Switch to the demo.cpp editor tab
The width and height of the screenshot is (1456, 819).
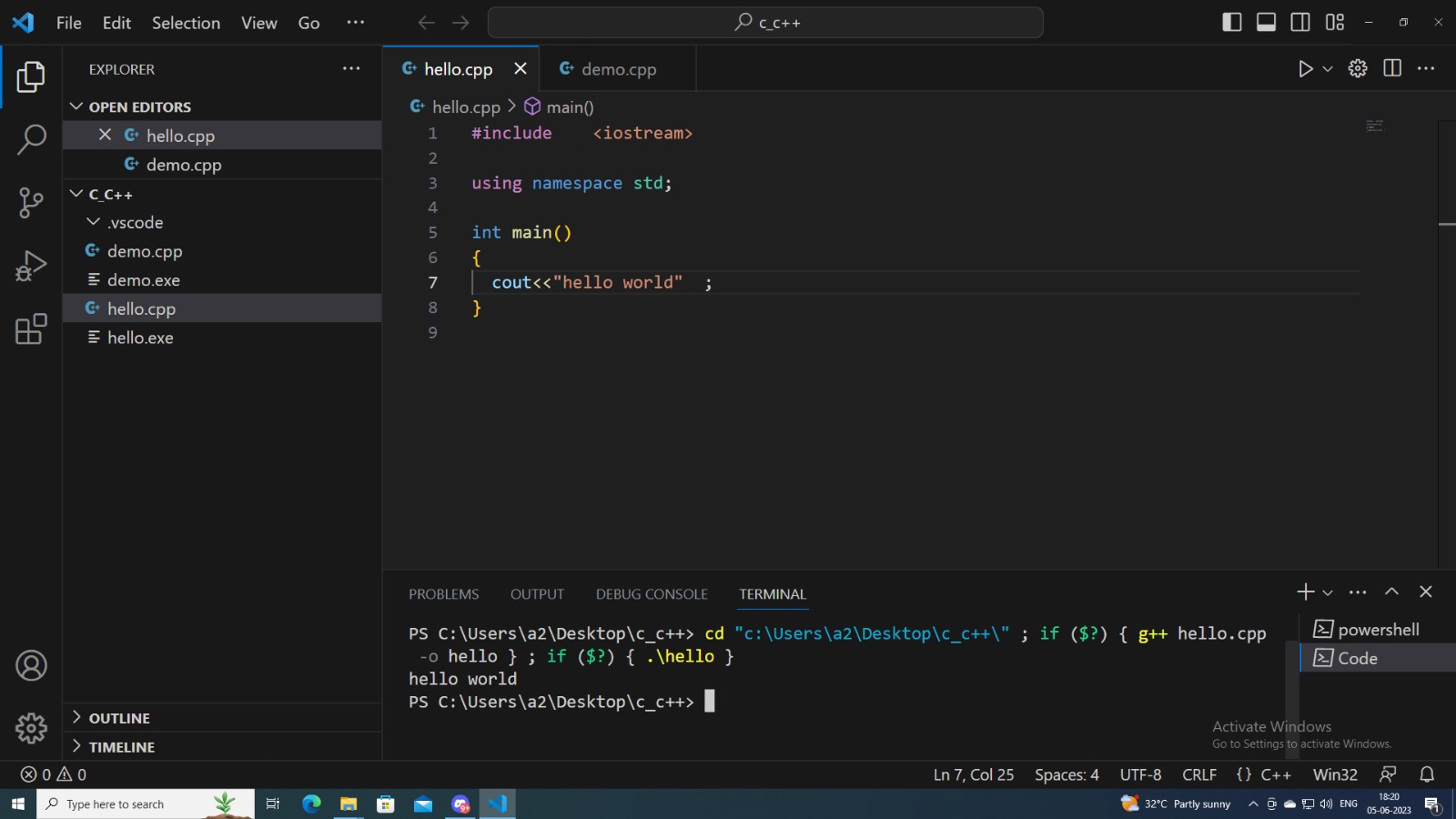[x=617, y=69]
